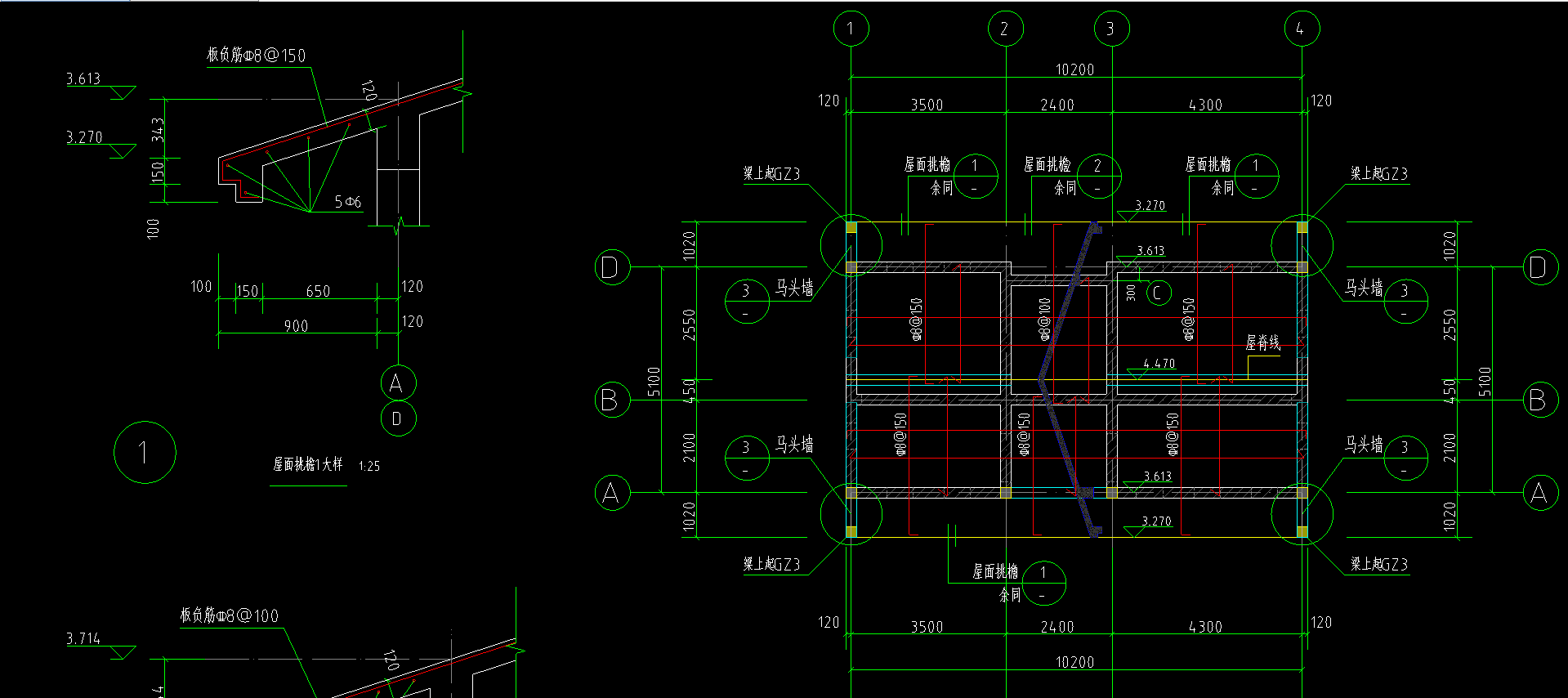1568x698 pixels.
Task: Select the '屋面挑檐' label with detail bubble 2
Action: point(1048,164)
